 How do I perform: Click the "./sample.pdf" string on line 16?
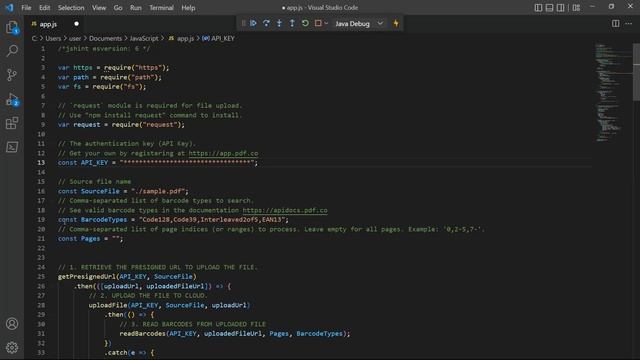click(x=158, y=191)
